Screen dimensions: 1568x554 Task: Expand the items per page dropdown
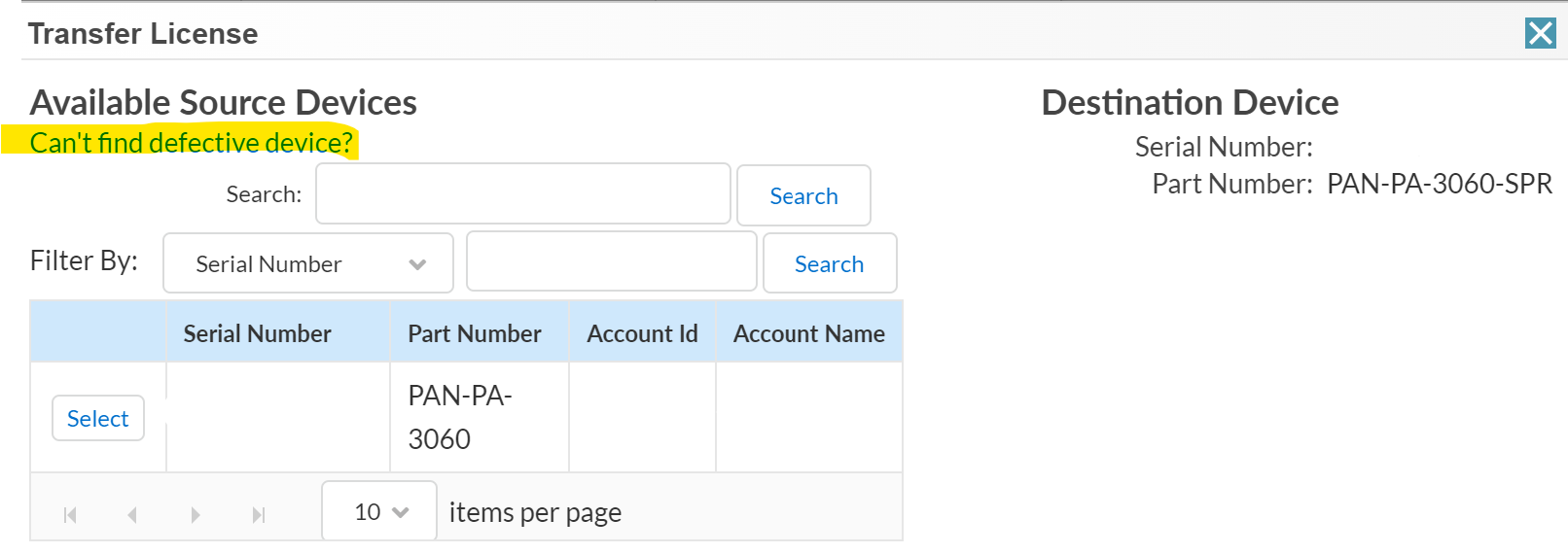[x=379, y=511]
